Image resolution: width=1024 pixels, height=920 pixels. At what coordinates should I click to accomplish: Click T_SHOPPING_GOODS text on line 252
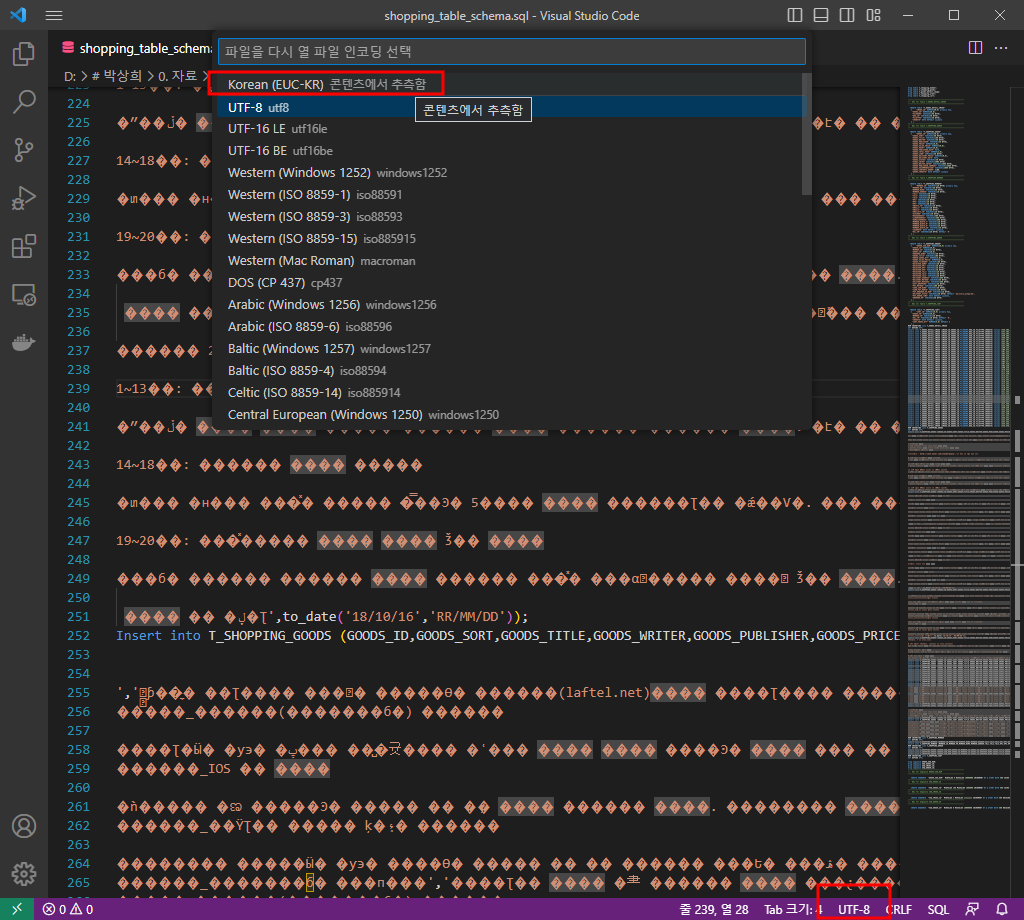270,635
